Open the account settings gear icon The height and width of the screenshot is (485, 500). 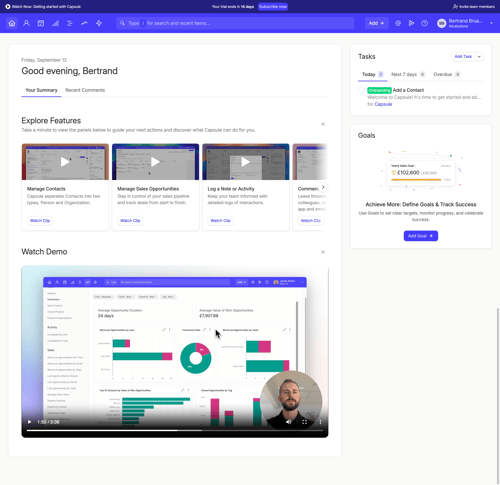pos(398,23)
